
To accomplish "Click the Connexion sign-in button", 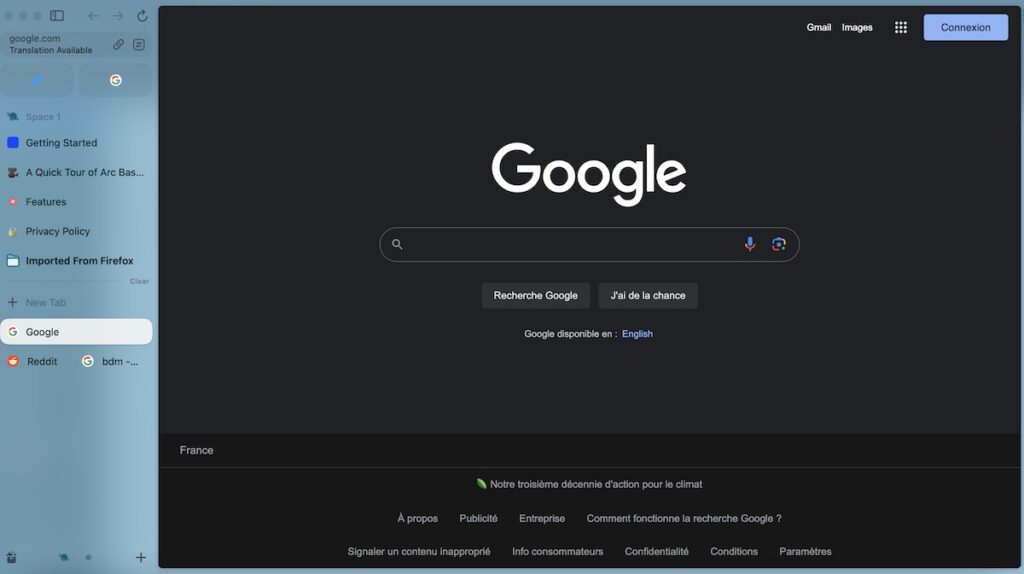I will point(965,28).
